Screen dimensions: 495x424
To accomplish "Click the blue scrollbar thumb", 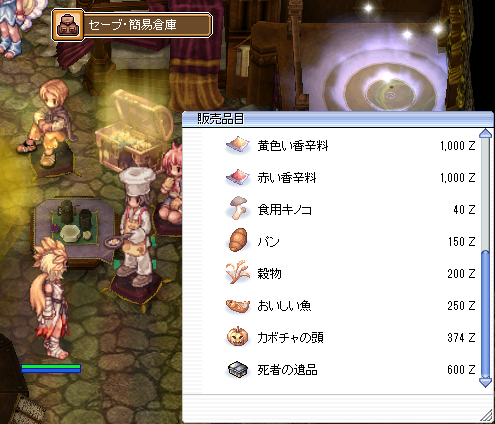I will pyautogui.click(x=485, y=314).
